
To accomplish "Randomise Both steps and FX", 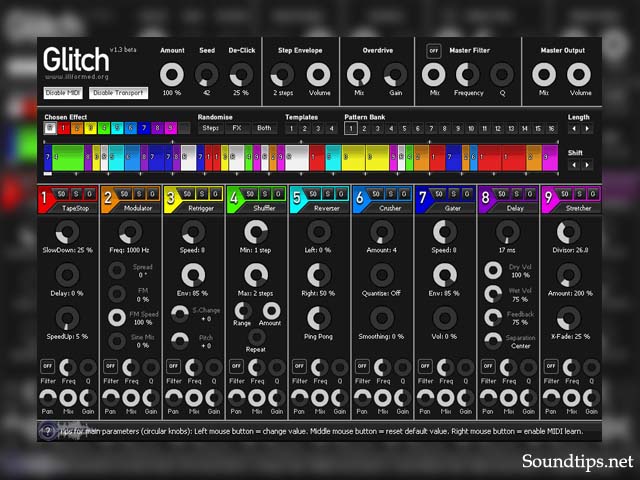I will [264, 128].
